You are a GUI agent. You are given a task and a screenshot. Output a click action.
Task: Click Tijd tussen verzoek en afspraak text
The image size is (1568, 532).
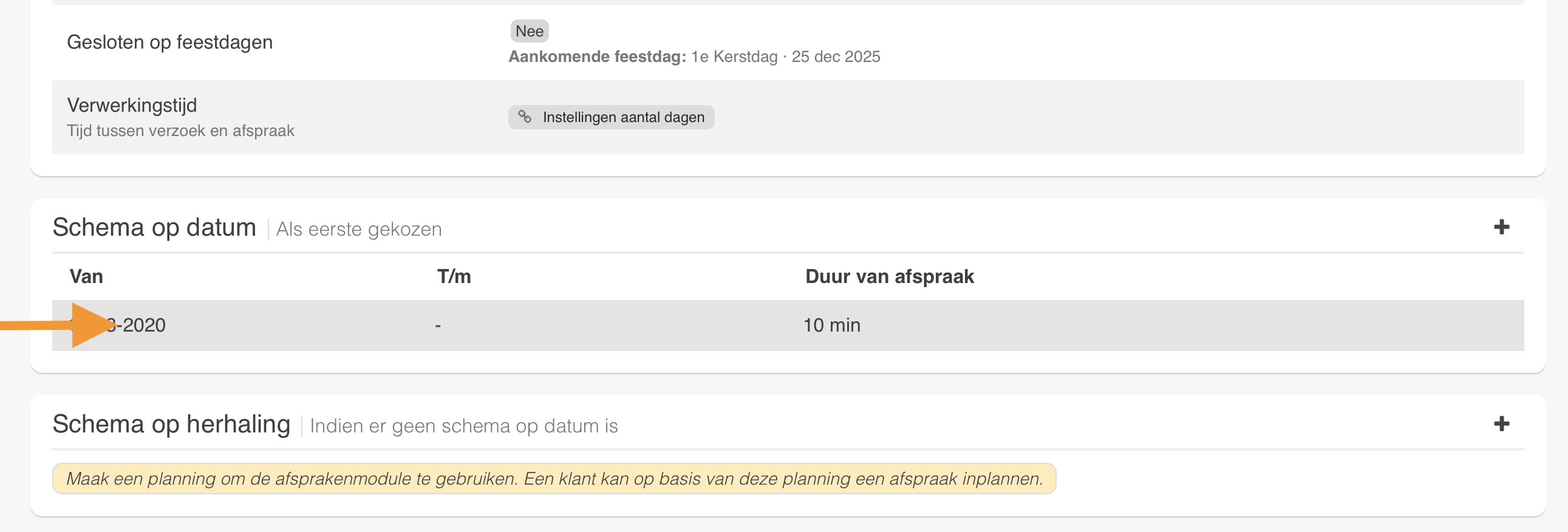tap(181, 131)
